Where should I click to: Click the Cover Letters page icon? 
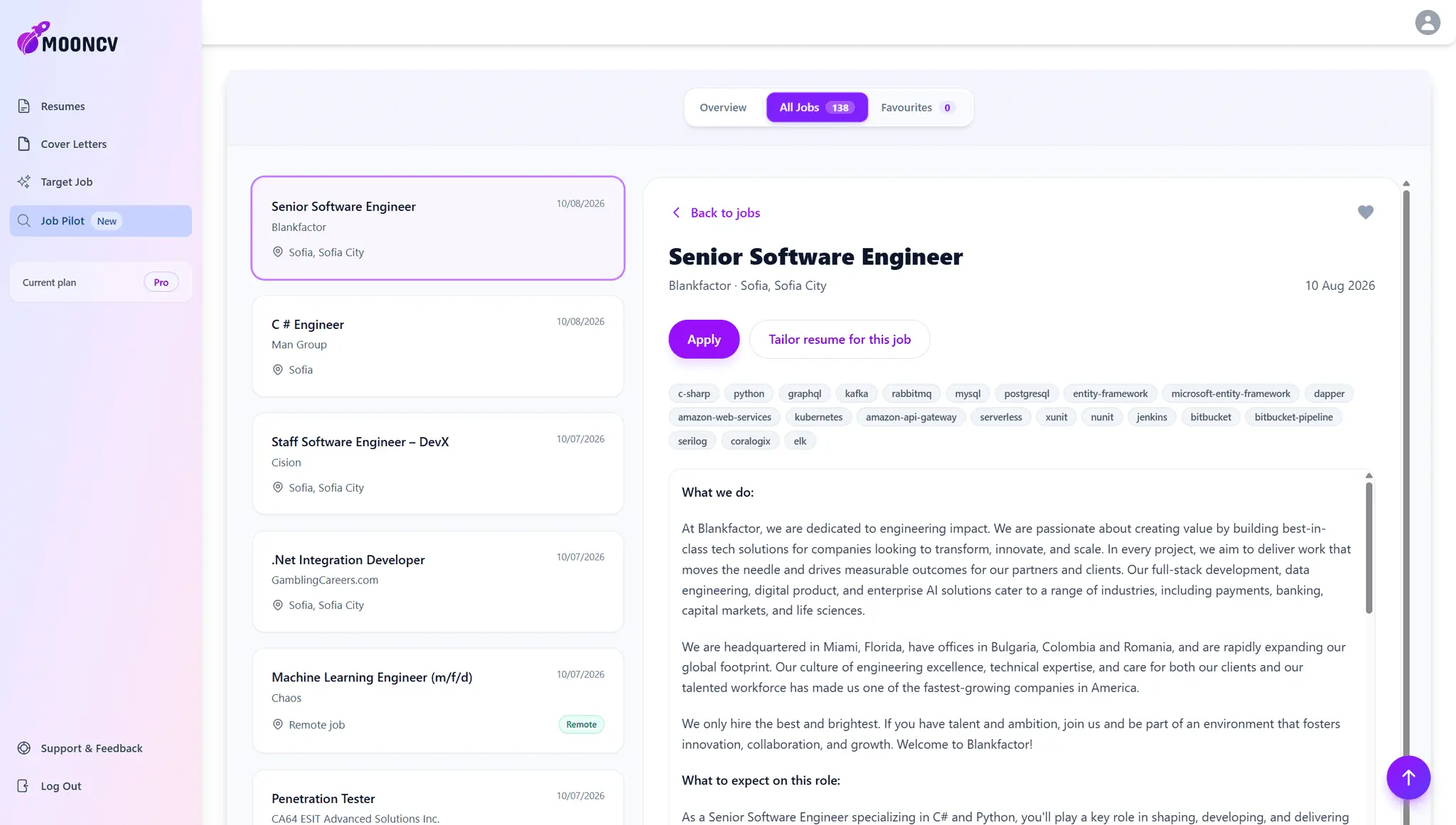click(23, 144)
